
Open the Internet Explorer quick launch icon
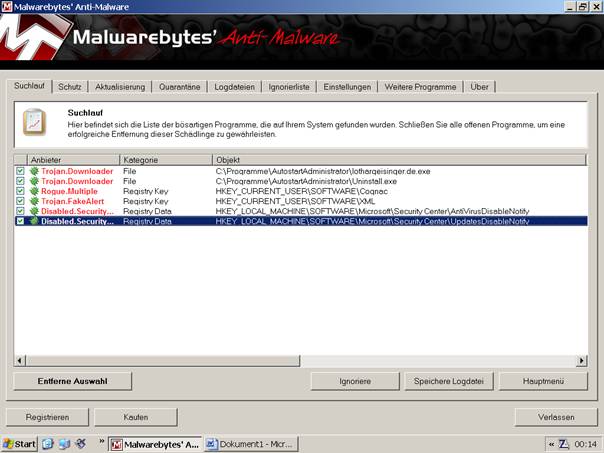tap(47, 444)
